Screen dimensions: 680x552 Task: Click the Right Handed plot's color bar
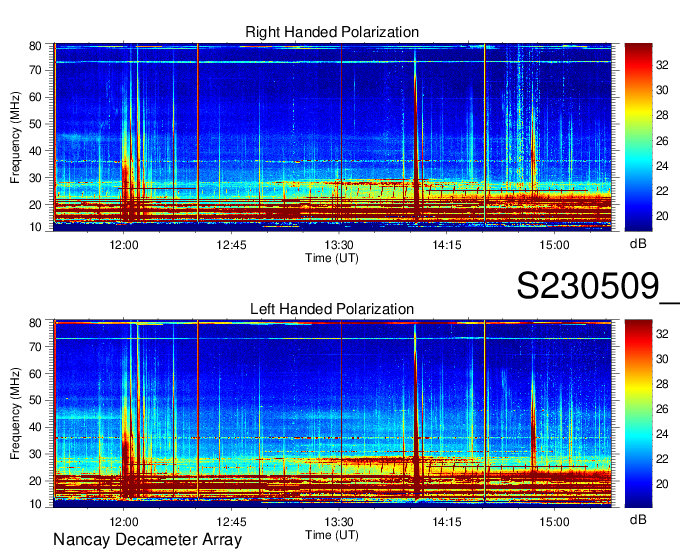638,137
